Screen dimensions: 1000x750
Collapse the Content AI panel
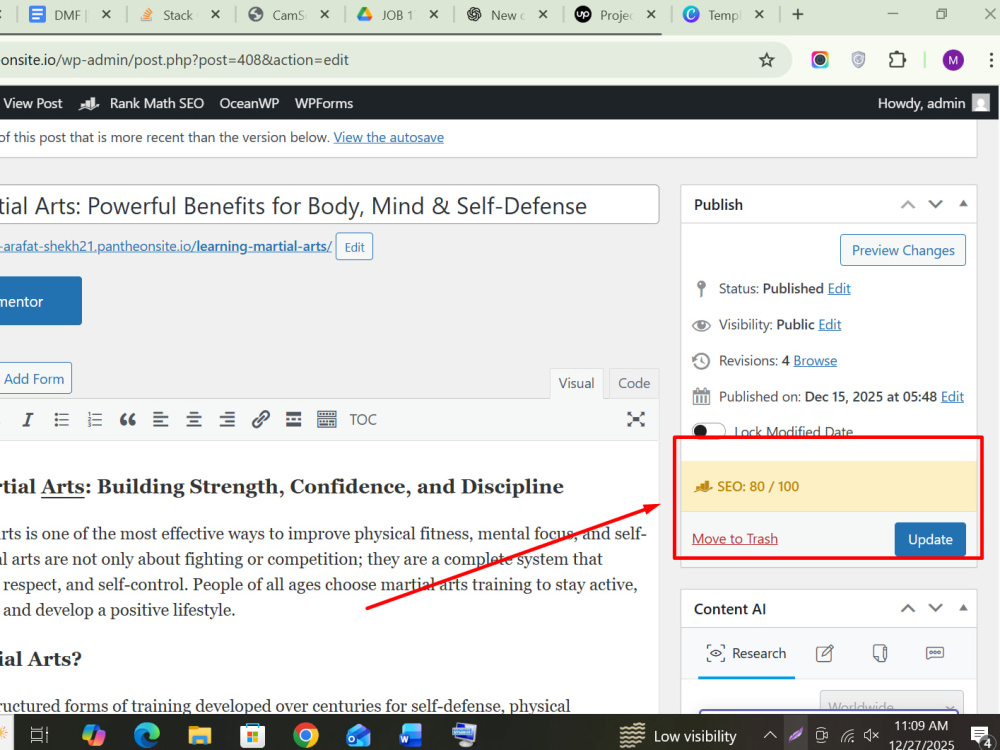(x=963, y=608)
